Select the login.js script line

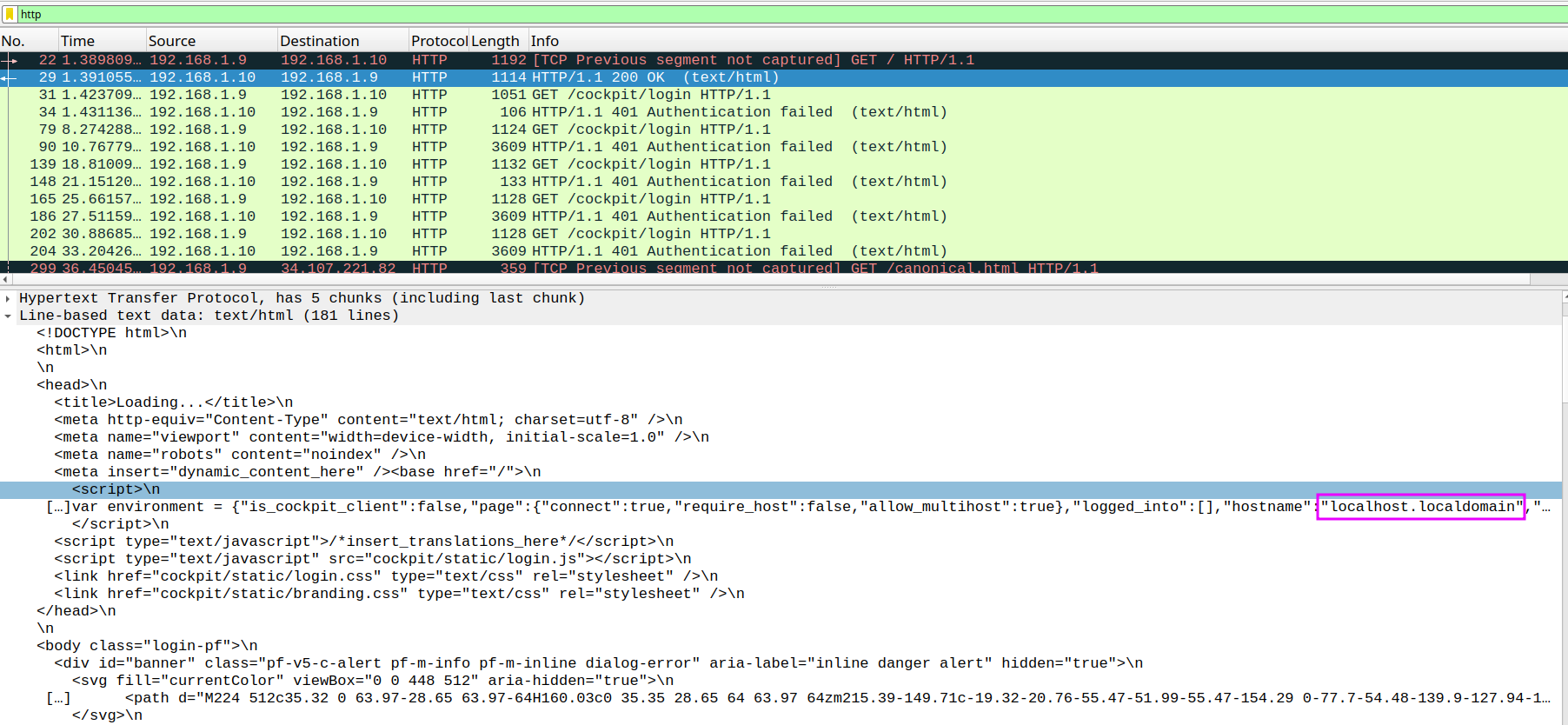pyautogui.click(x=373, y=559)
